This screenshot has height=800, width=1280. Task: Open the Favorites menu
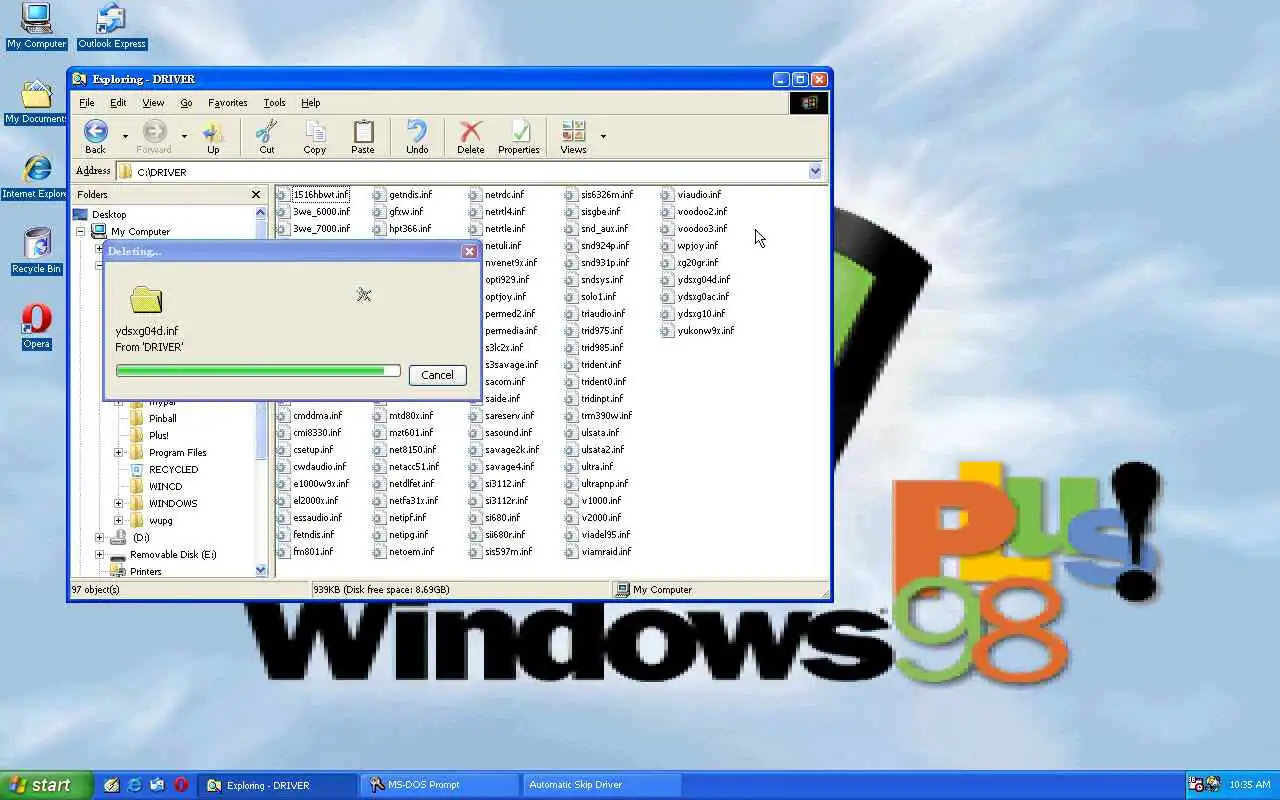click(x=228, y=103)
